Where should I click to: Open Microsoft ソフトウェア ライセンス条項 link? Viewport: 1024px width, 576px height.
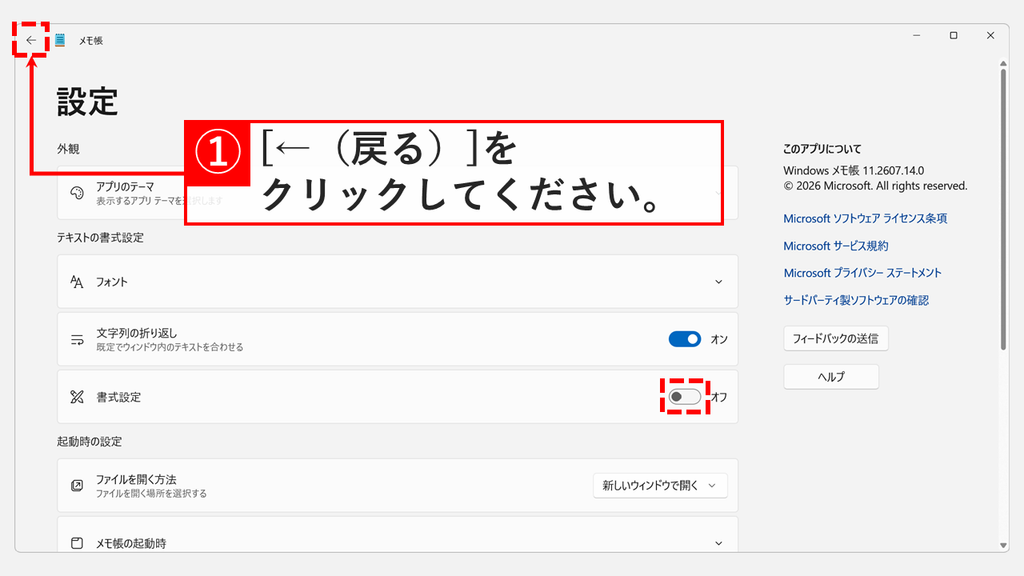pyautogui.click(x=865, y=218)
